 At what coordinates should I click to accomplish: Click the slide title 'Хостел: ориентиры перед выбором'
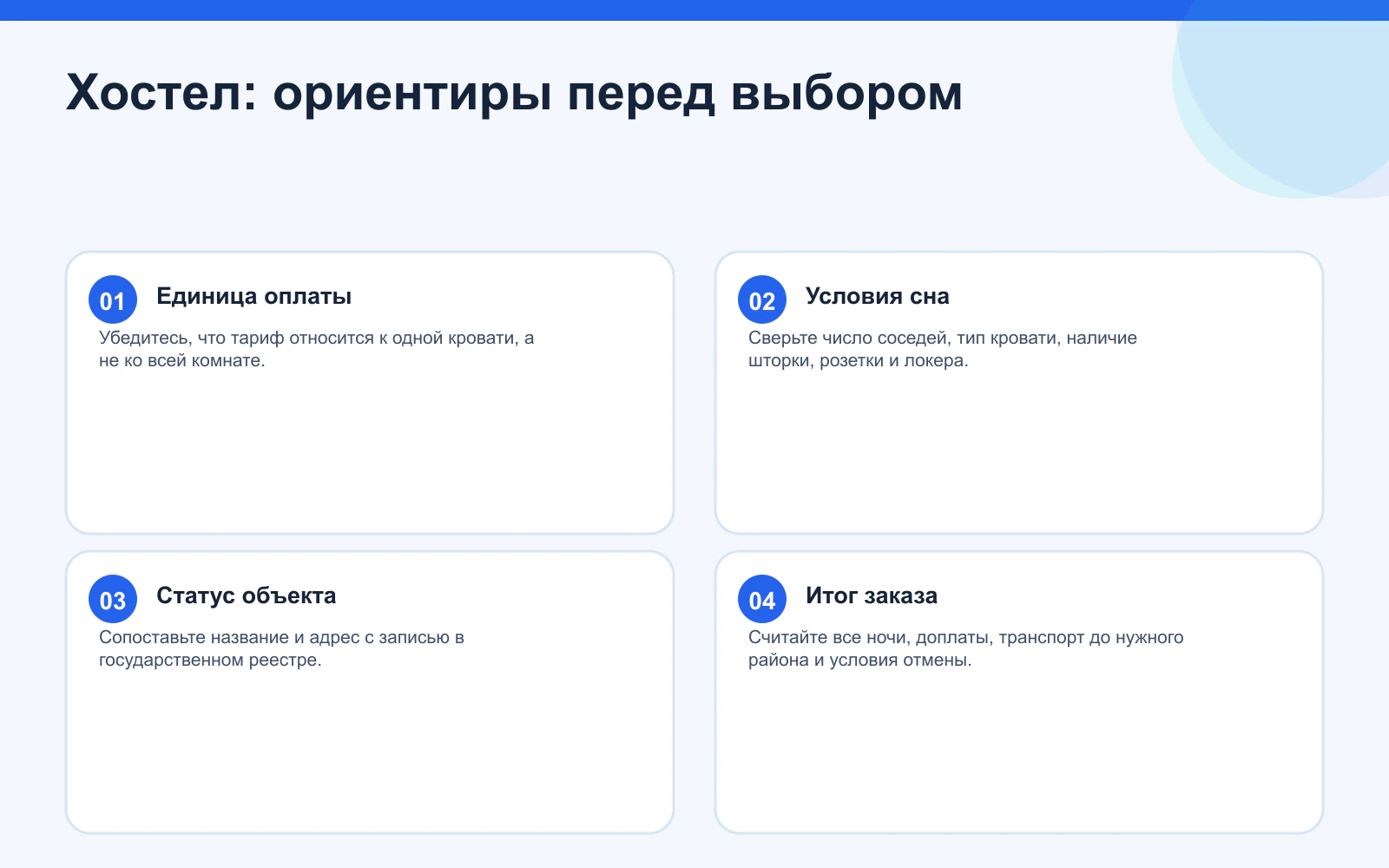point(514,93)
